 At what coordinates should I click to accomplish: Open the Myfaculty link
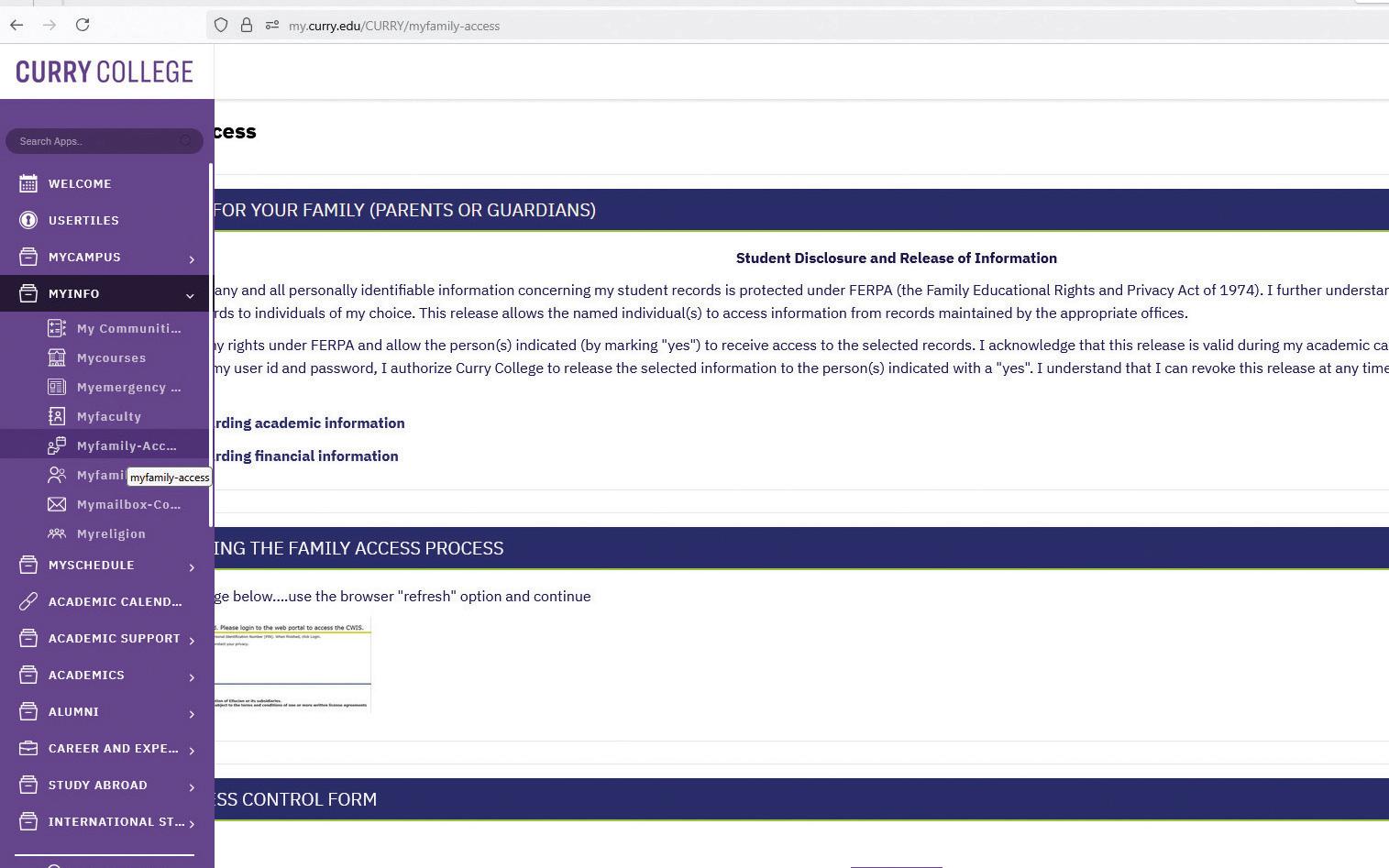pyautogui.click(x=109, y=416)
